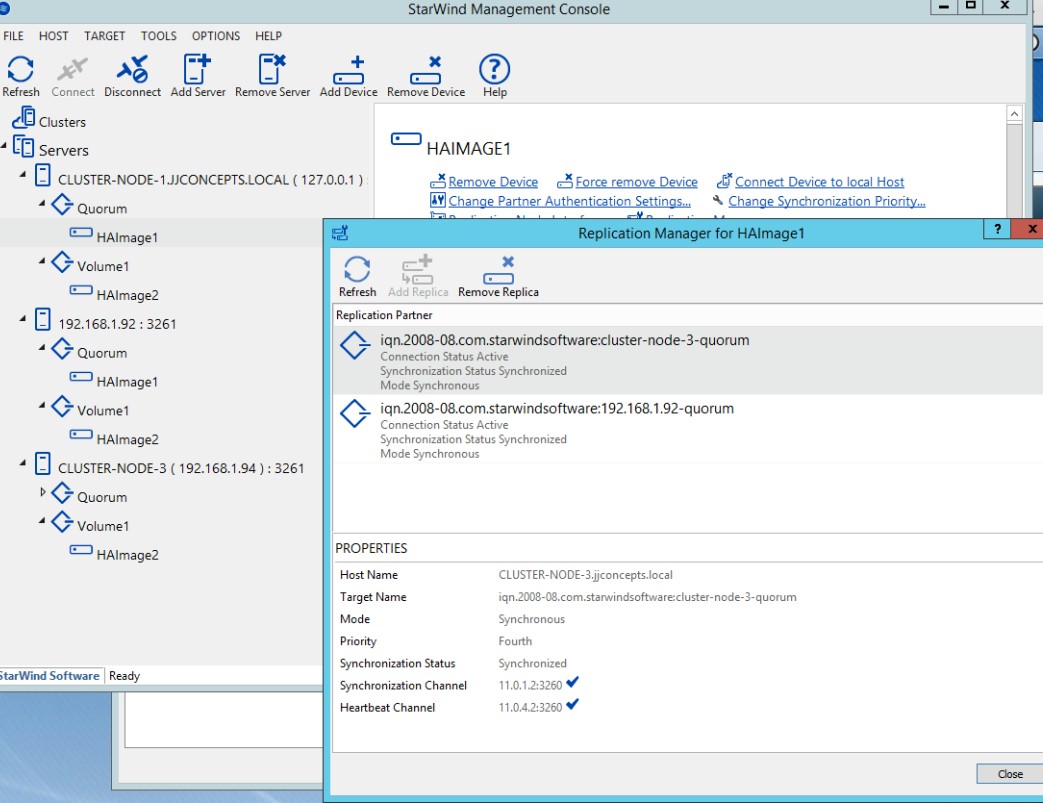Viewport: 1043px width, 803px height.
Task: Click Remove Replica in Replication Manager
Action: pyautogui.click(x=498, y=270)
